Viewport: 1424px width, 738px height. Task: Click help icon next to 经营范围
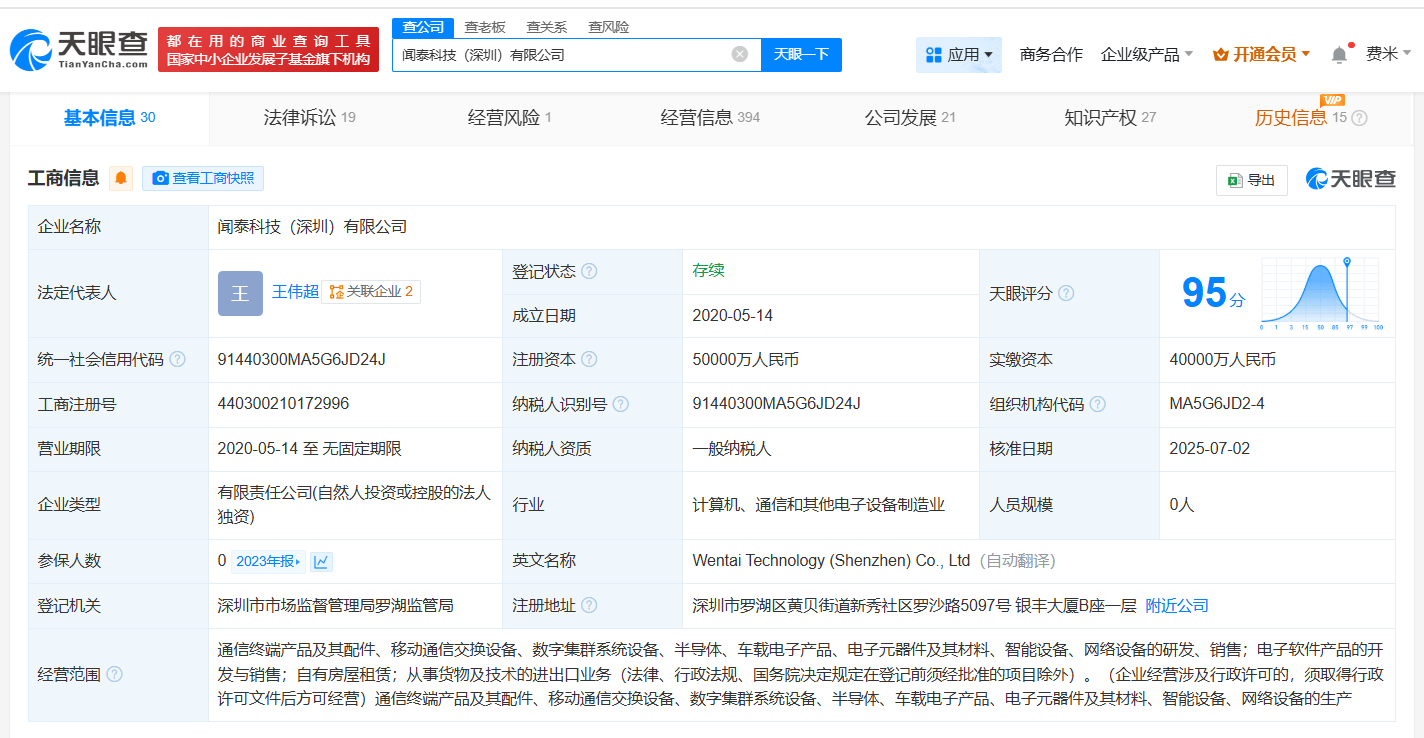(114, 674)
